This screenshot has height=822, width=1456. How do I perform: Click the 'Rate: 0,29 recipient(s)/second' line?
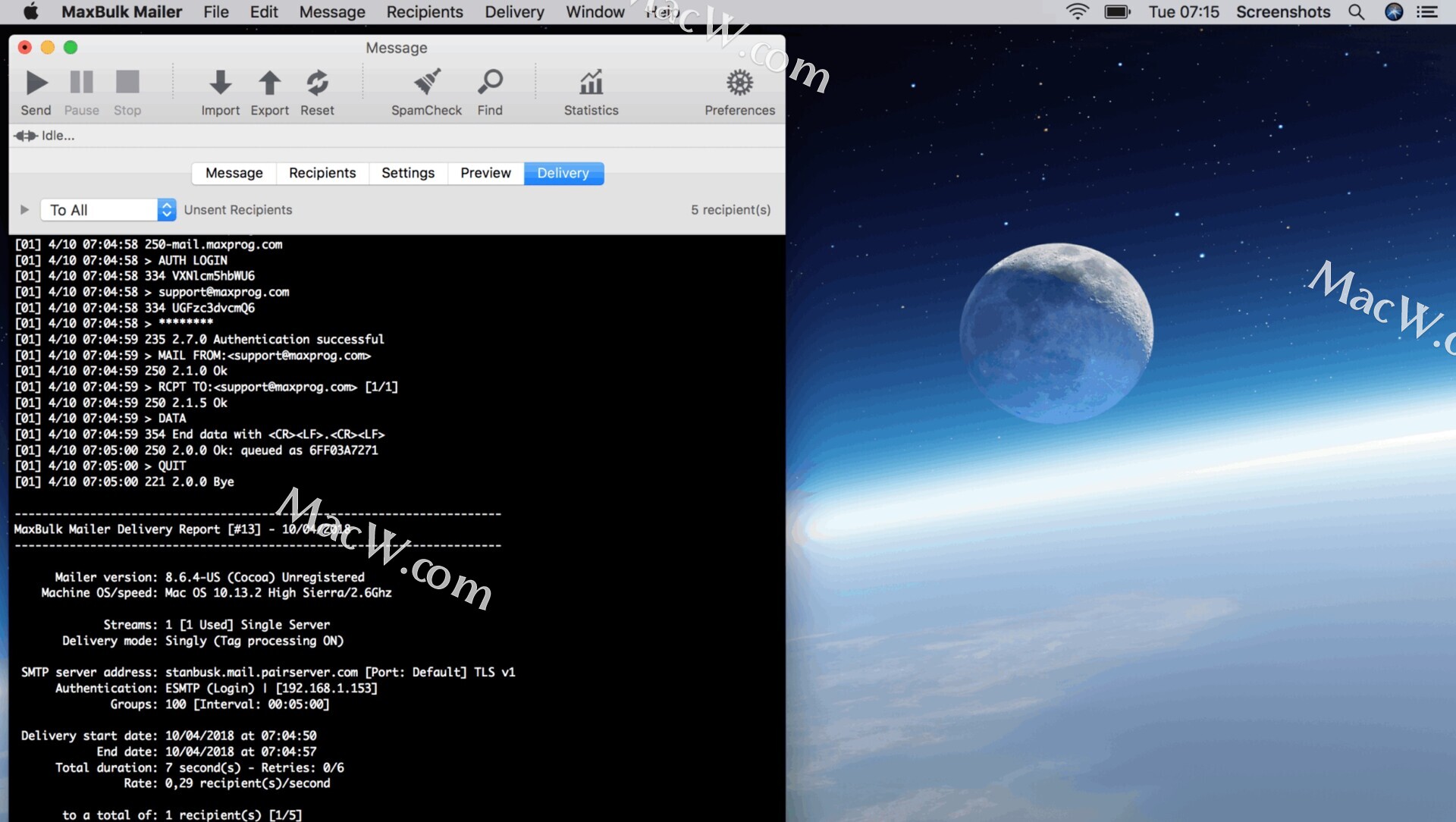pyautogui.click(x=227, y=783)
